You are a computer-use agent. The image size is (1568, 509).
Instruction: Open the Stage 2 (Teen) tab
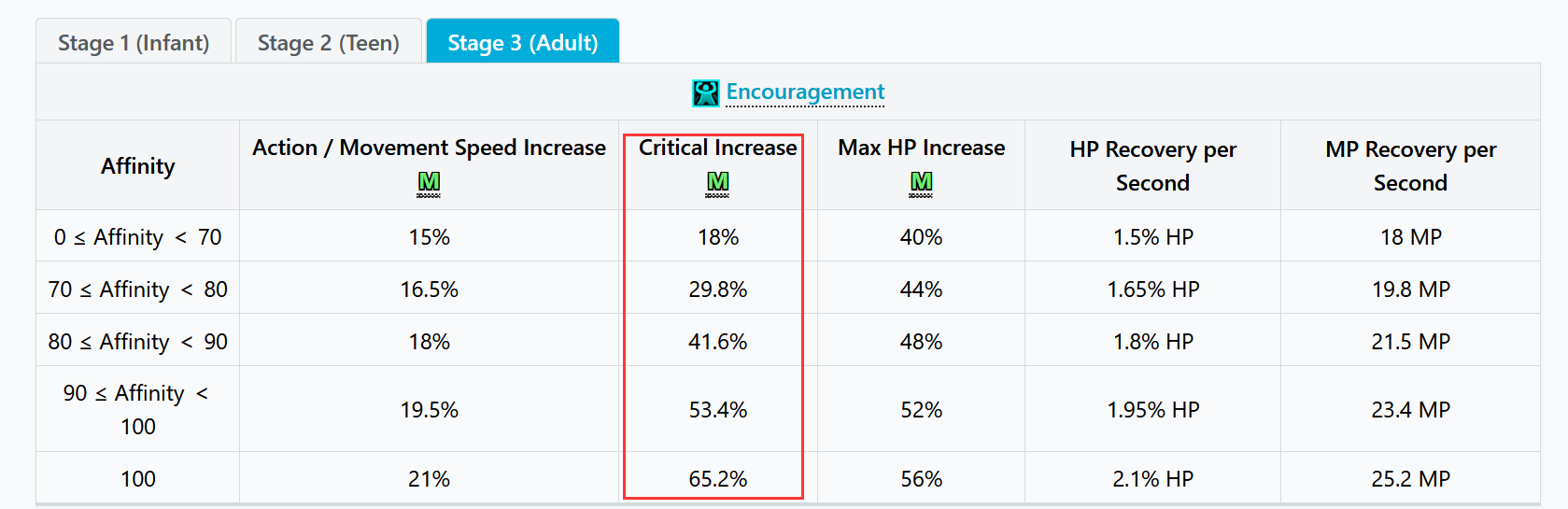tap(329, 43)
